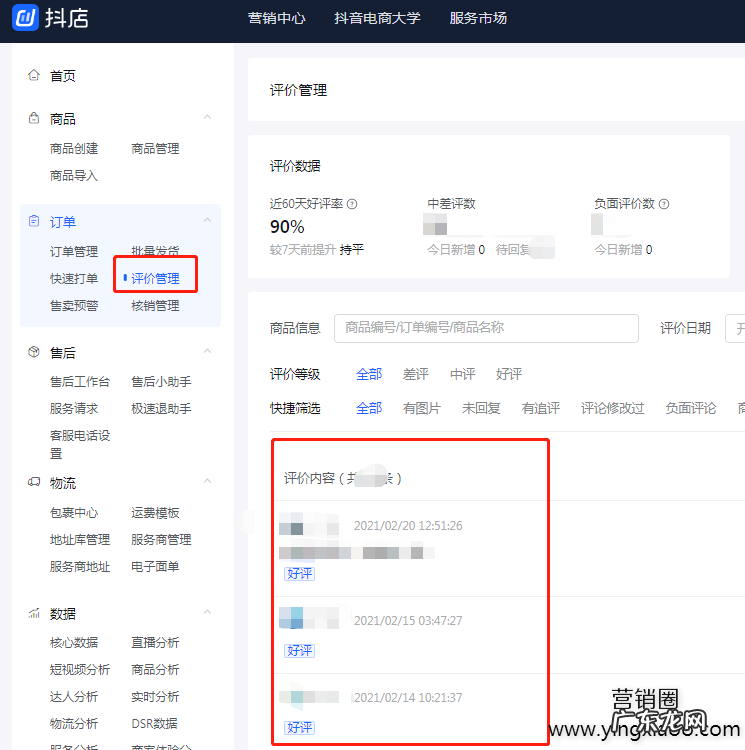This screenshot has height=750, width=745.
Task: Filter 评价等级 by 差评
Action: click(x=416, y=374)
